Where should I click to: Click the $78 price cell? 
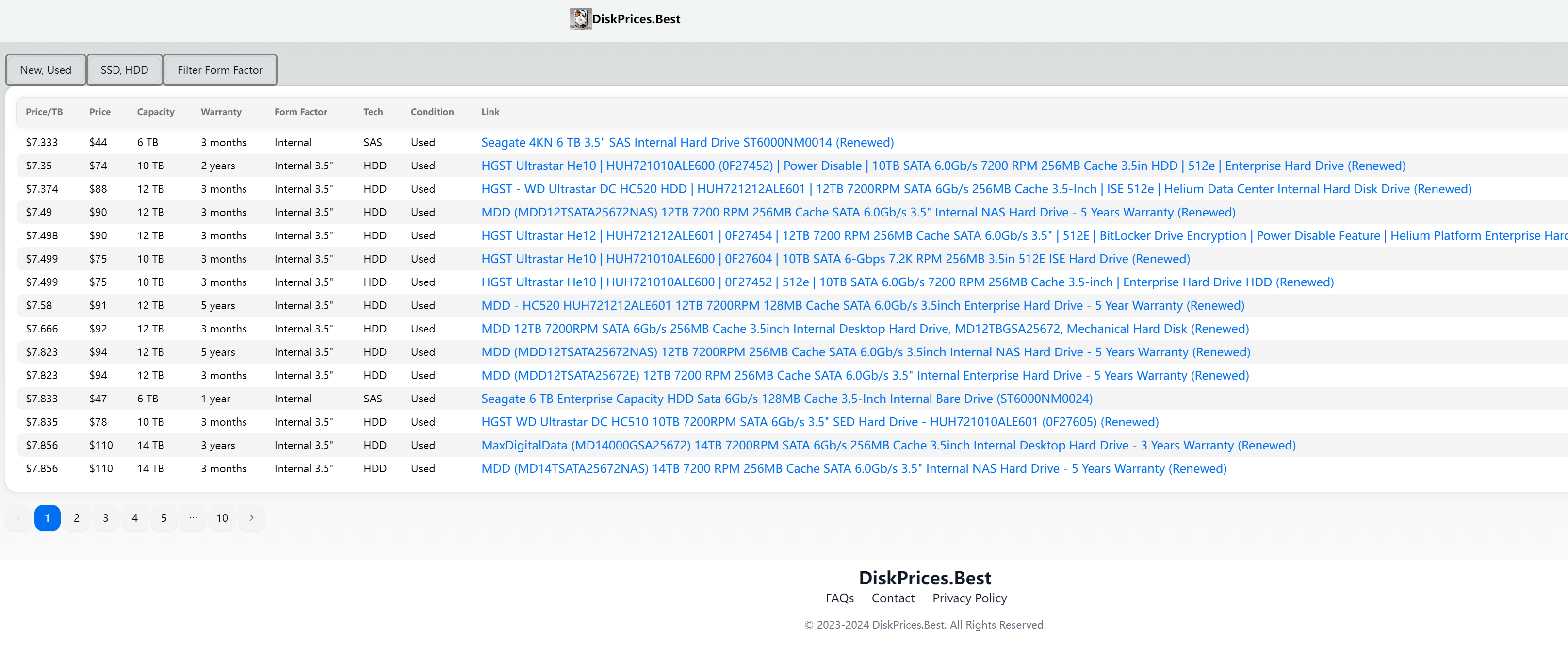coord(98,422)
